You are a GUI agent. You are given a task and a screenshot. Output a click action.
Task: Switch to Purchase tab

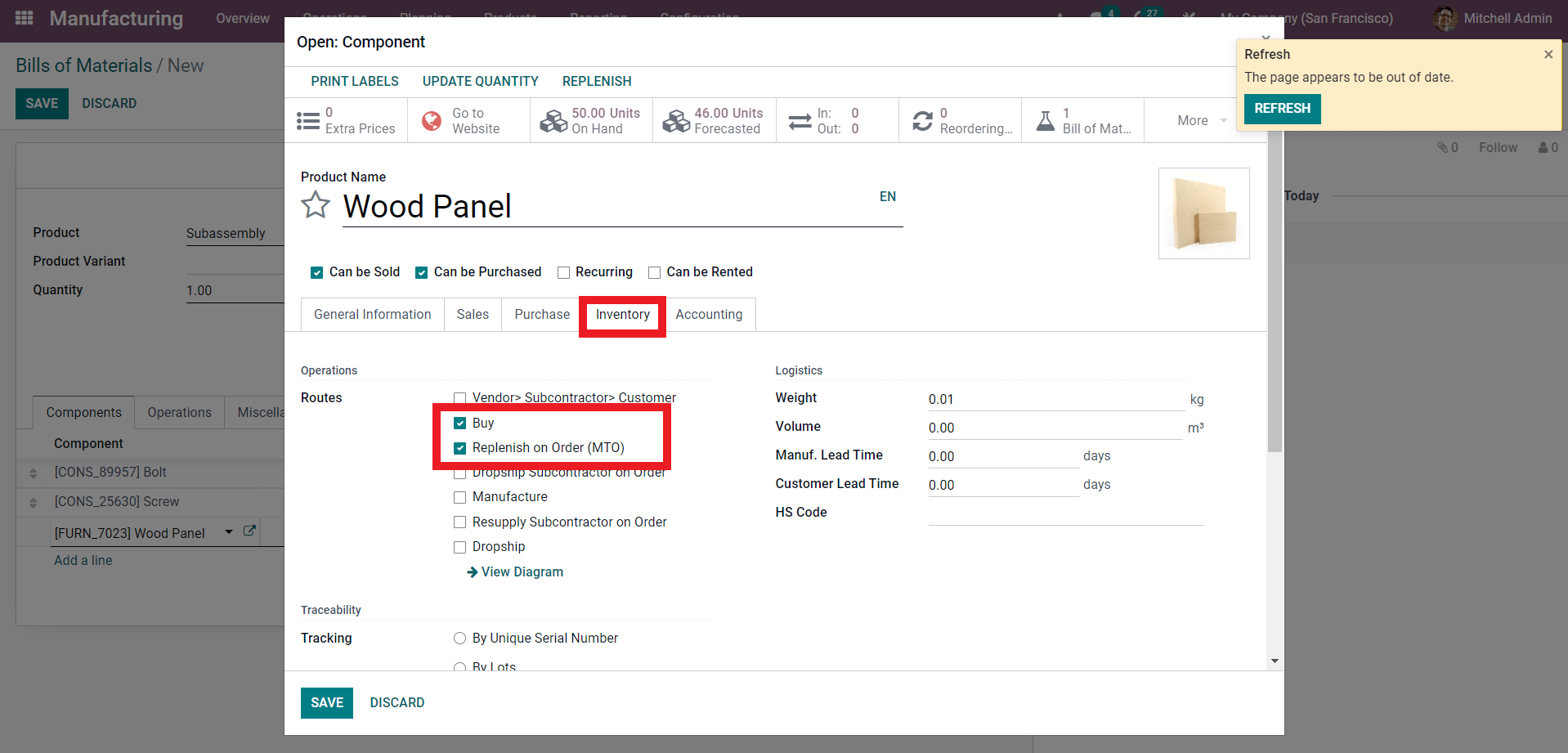[x=542, y=315]
